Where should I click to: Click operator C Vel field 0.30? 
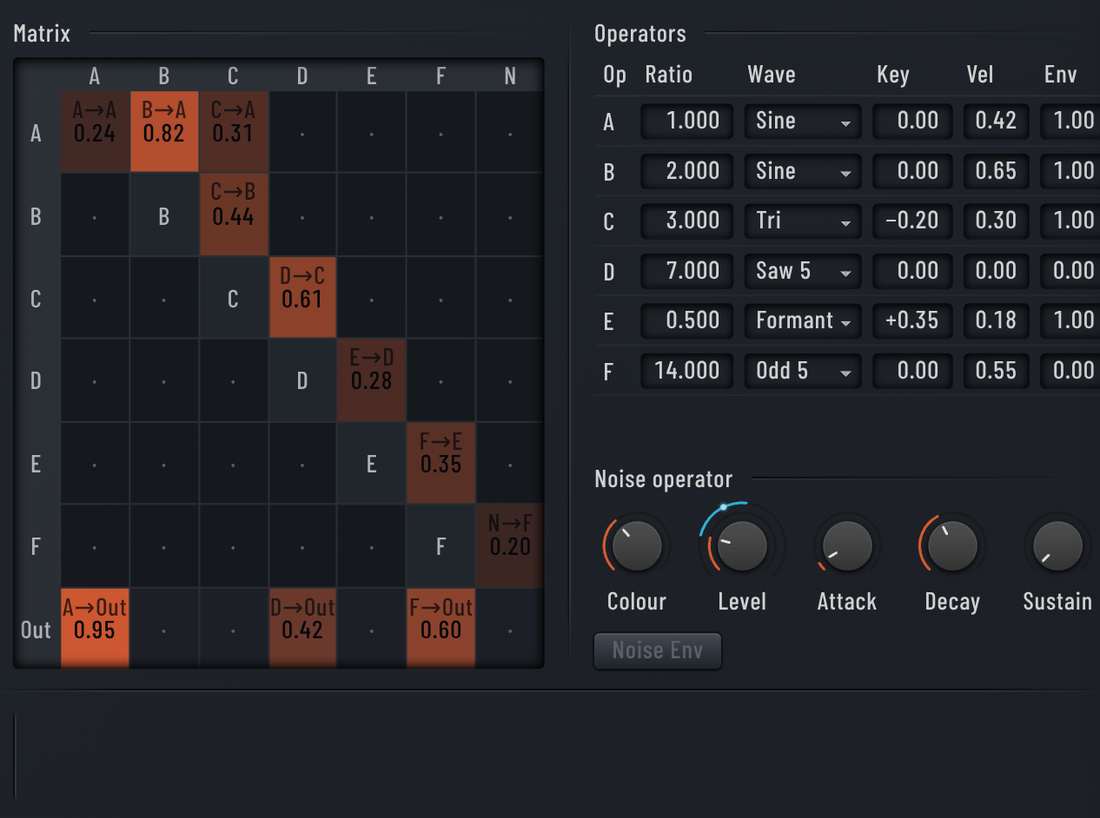(x=996, y=221)
